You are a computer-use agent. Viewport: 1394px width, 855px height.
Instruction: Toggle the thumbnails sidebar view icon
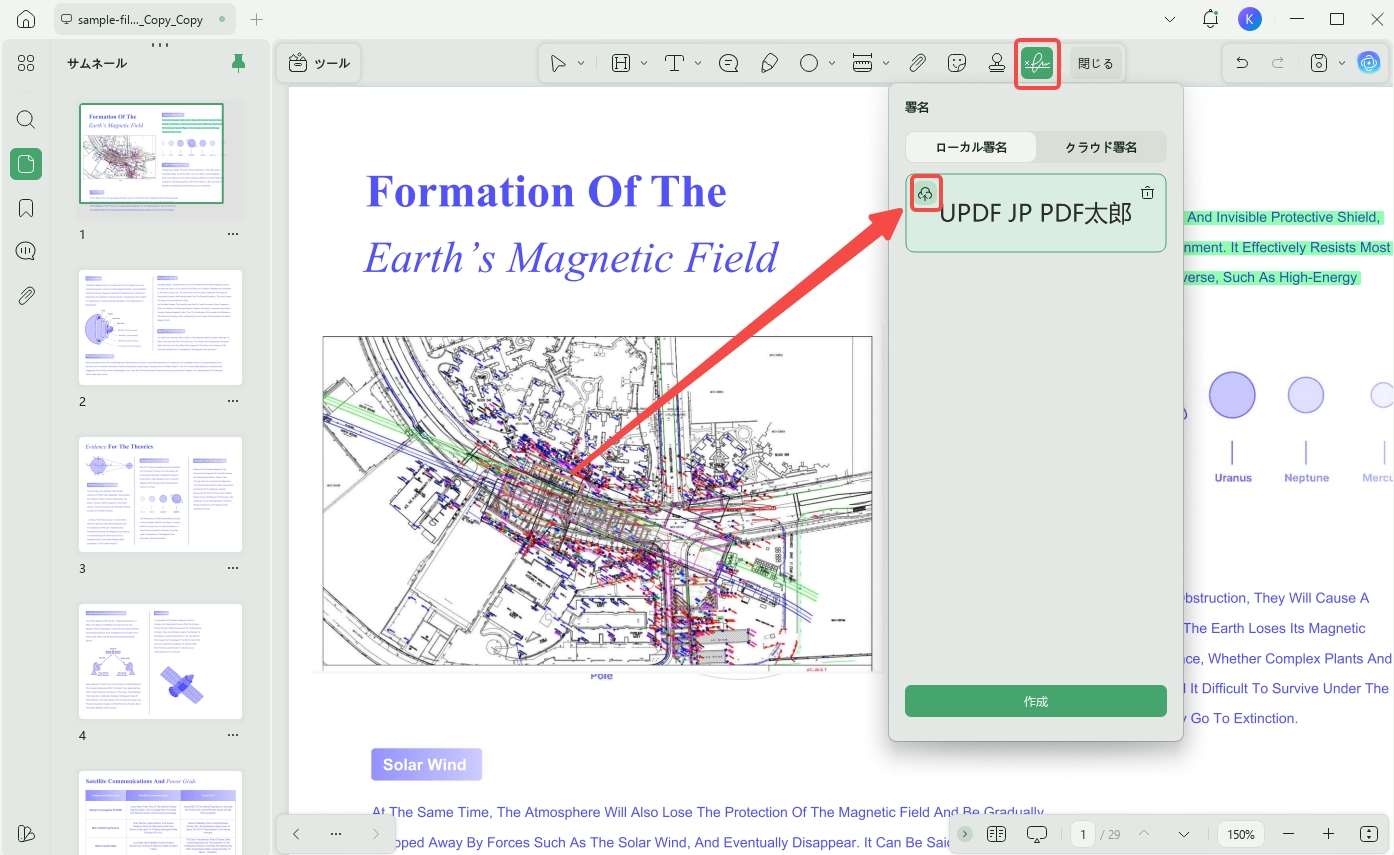click(26, 164)
